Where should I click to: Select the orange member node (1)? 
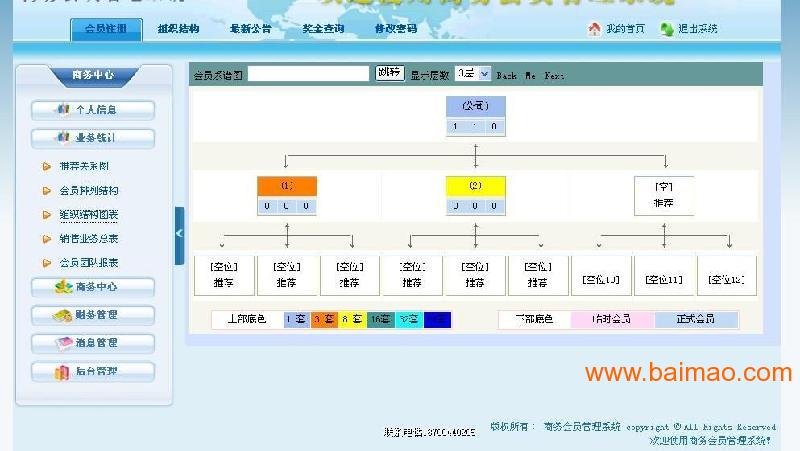tap(287, 196)
